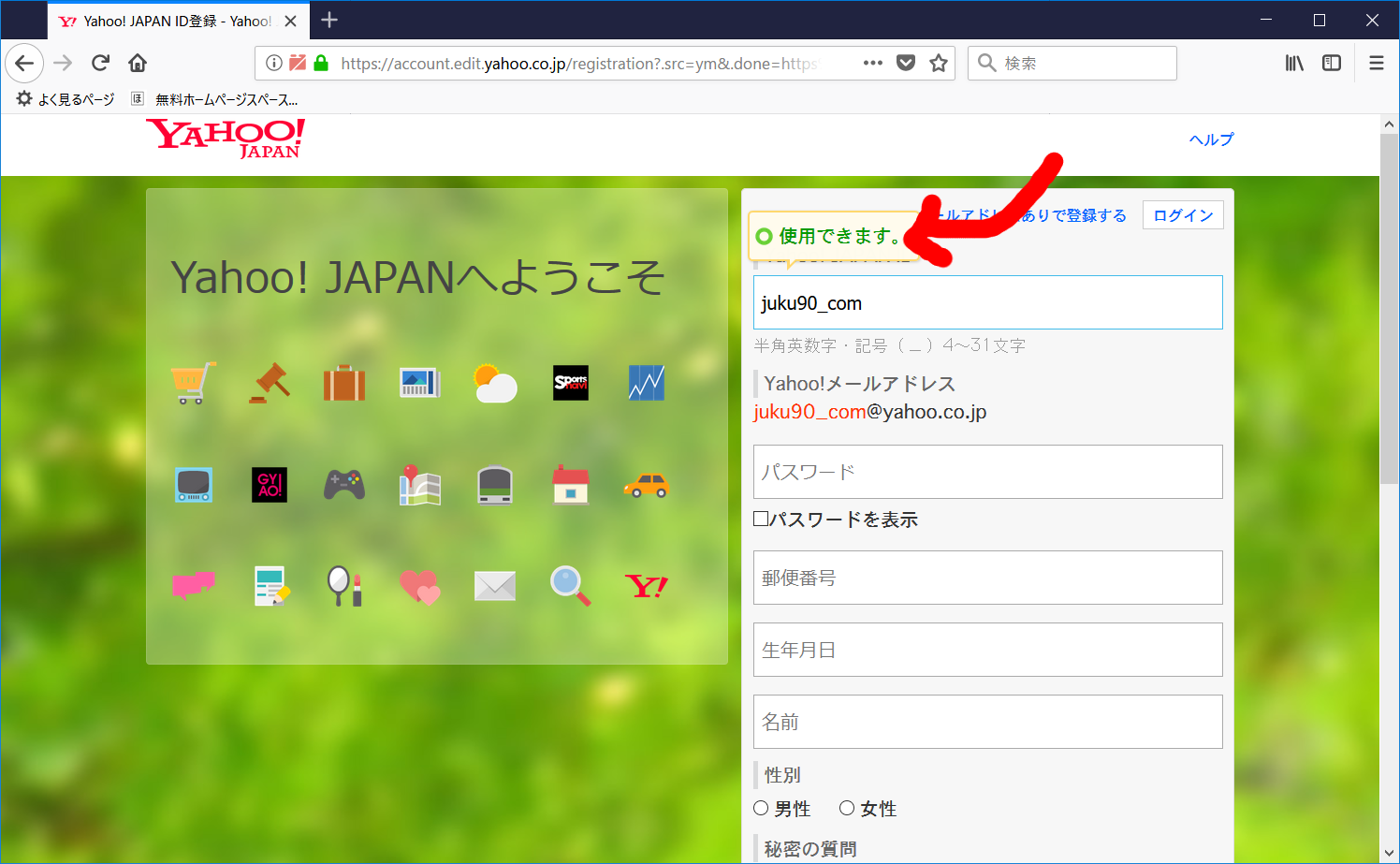
Task: Bookmark this page with the star
Action: coord(939,63)
